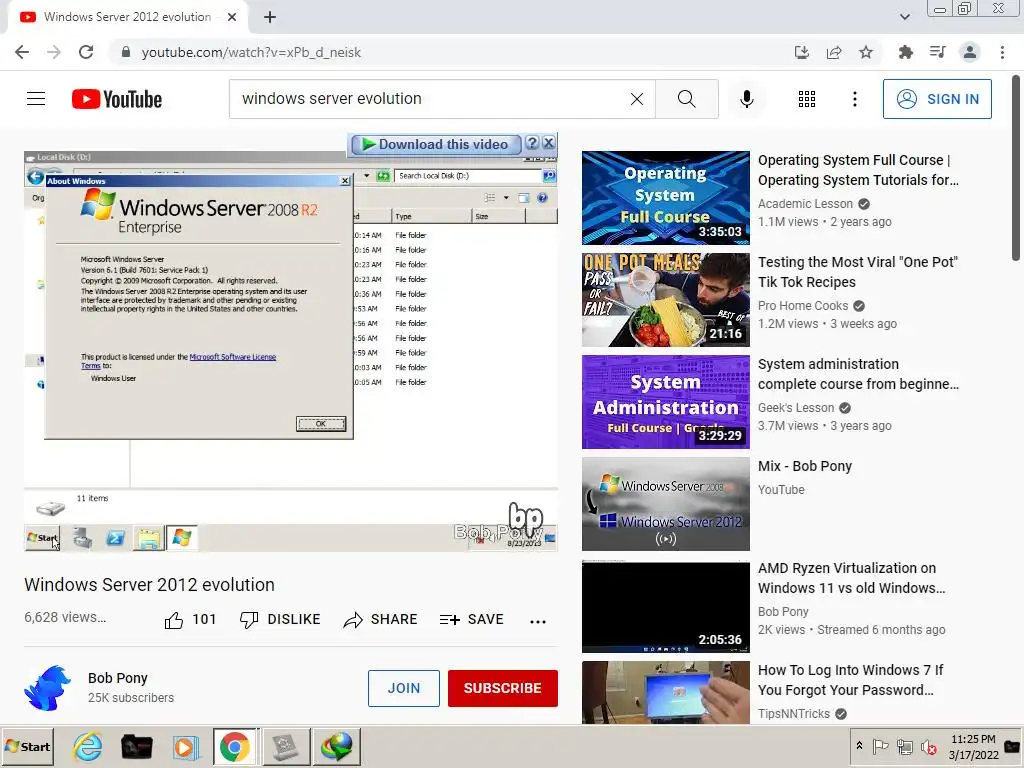Screen dimensions: 1024x768
Task: Open Action Center flag tray icon
Action: coord(880,746)
